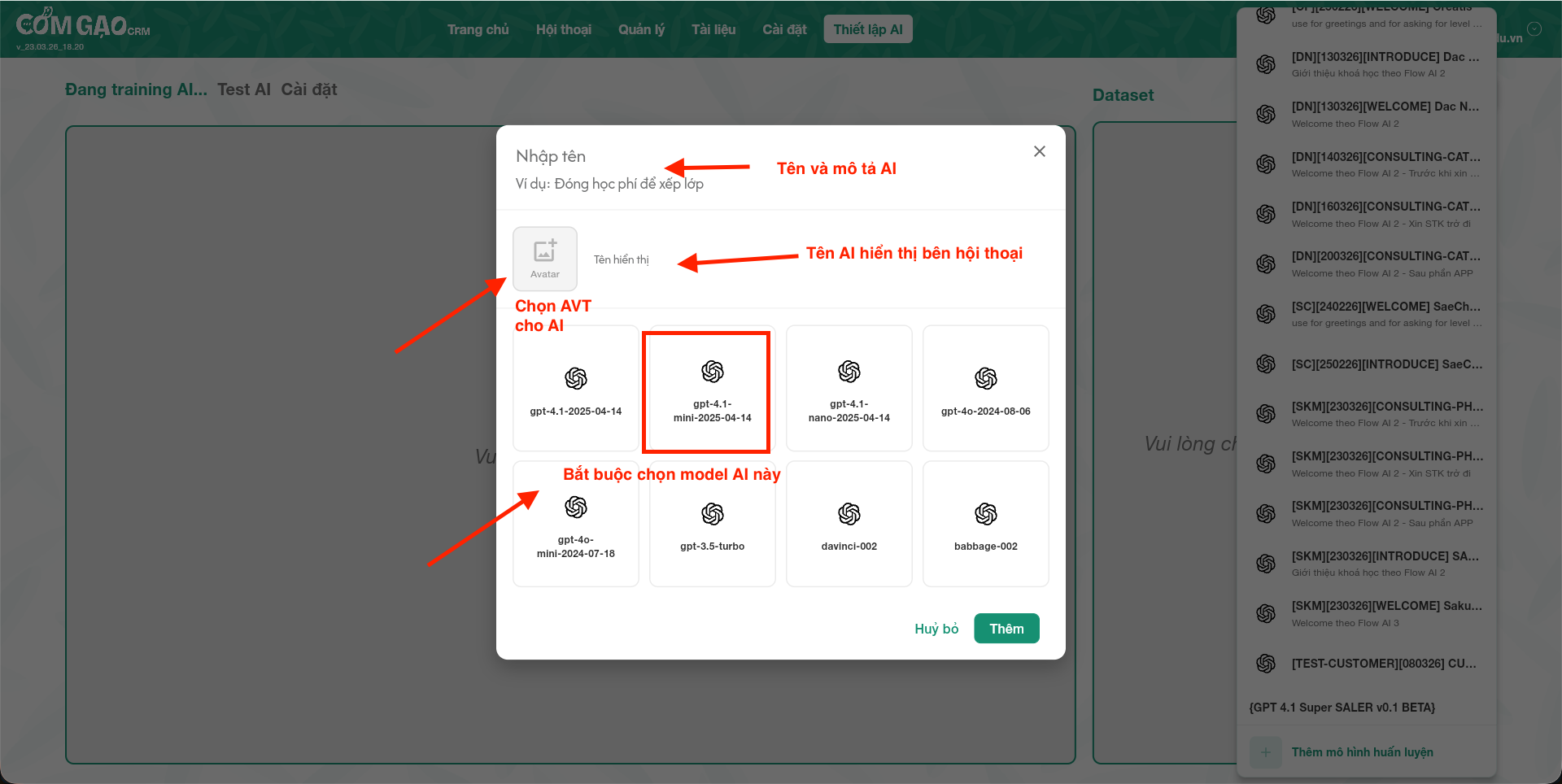The height and width of the screenshot is (784, 1562).
Task: Open the Quản lý menu
Action: (x=641, y=29)
